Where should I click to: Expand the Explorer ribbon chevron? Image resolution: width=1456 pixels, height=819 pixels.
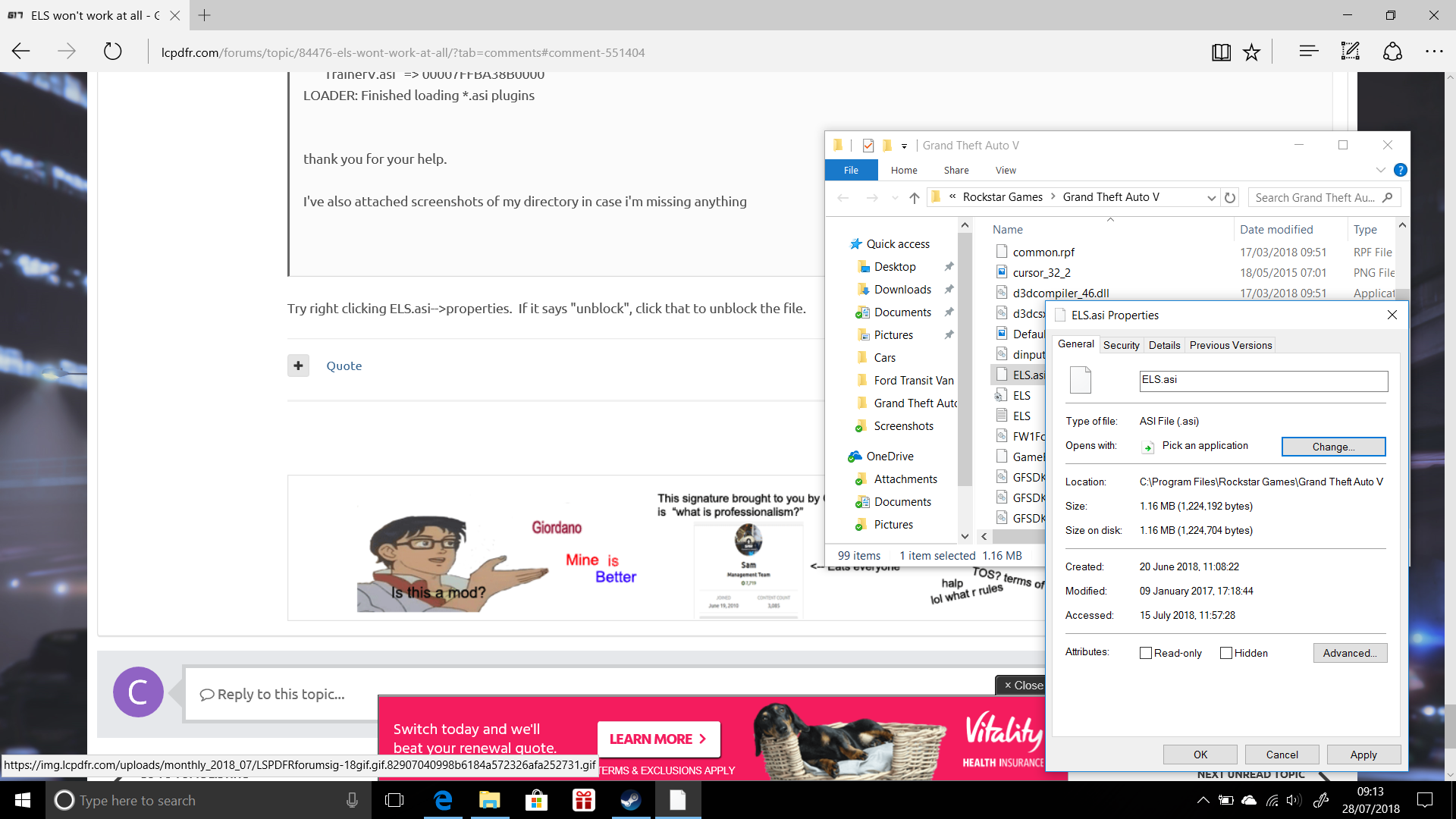click(x=1380, y=170)
